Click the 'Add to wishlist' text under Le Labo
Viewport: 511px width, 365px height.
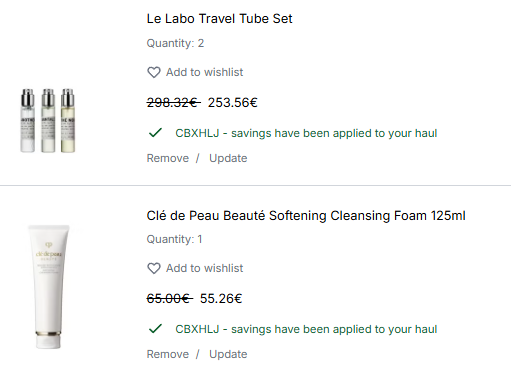click(x=205, y=72)
